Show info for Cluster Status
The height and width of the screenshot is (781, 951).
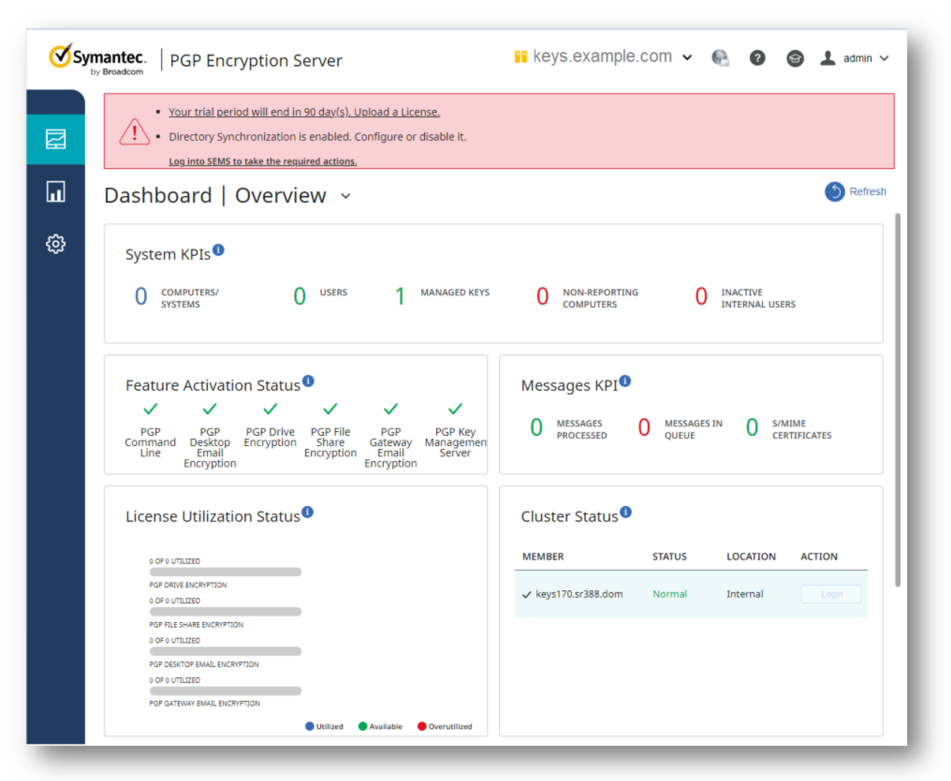pos(626,512)
